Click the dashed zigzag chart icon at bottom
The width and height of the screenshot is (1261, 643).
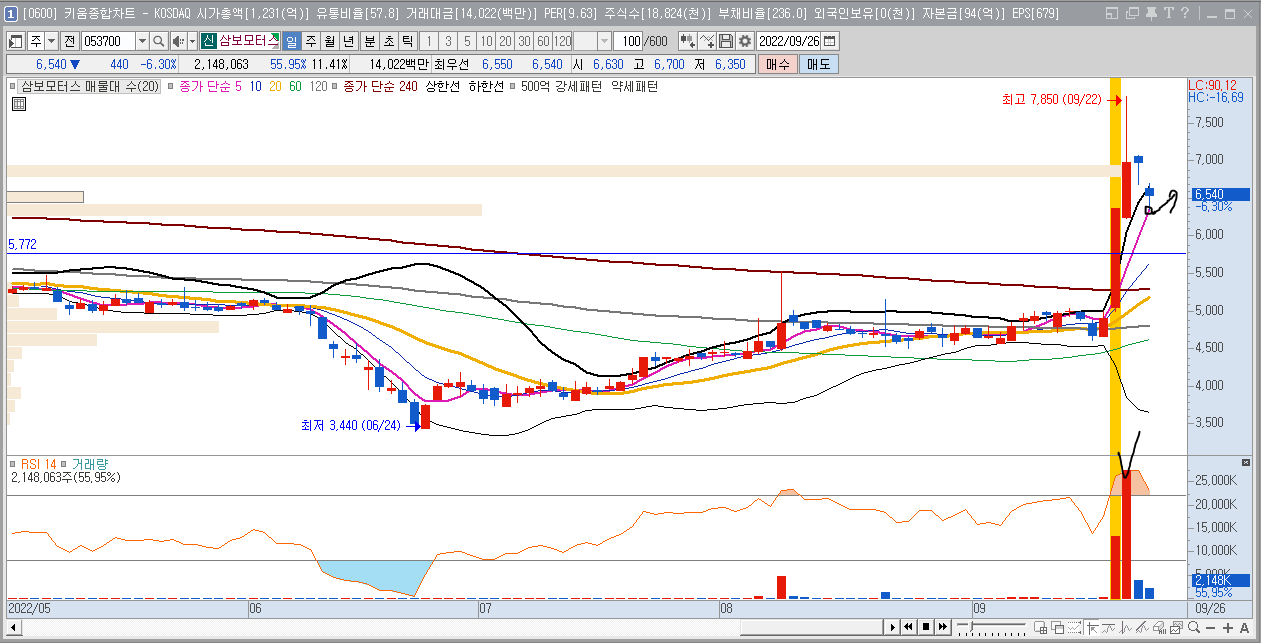[x=1074, y=628]
